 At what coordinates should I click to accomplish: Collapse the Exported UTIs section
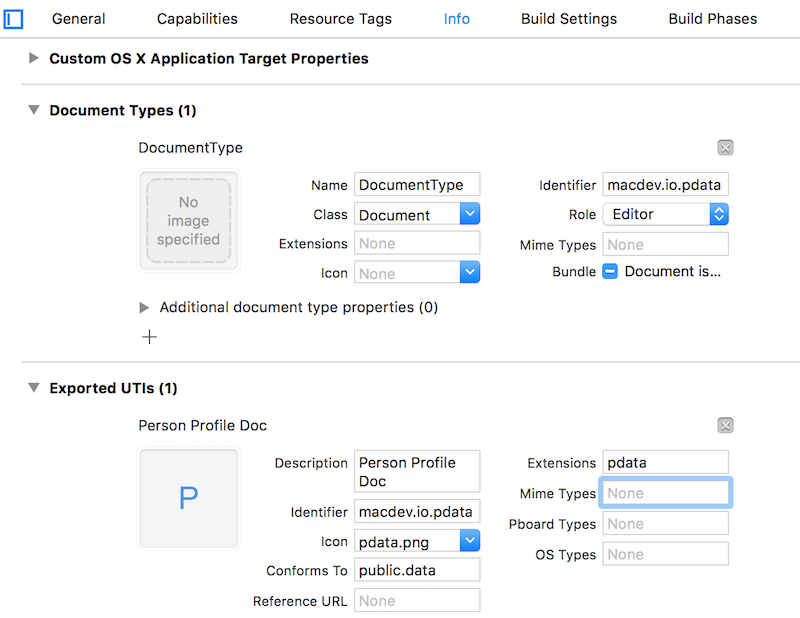point(34,388)
